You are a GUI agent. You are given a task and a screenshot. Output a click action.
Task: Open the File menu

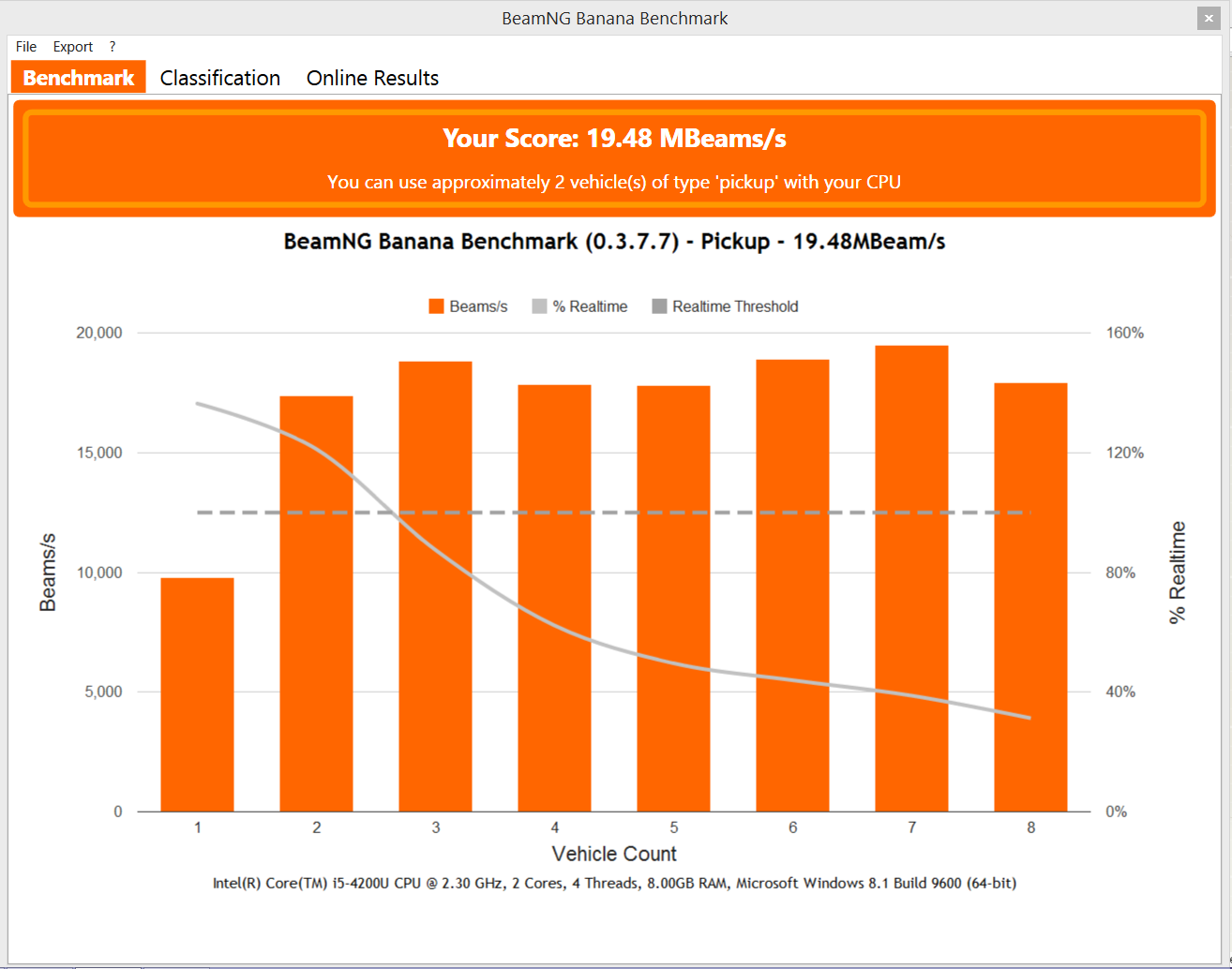(x=26, y=47)
